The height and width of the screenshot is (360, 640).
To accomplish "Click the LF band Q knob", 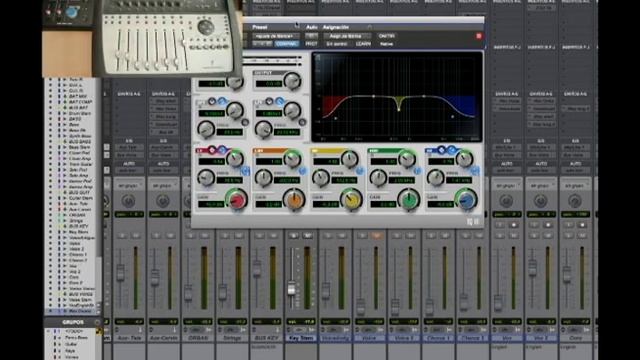I will (235, 160).
